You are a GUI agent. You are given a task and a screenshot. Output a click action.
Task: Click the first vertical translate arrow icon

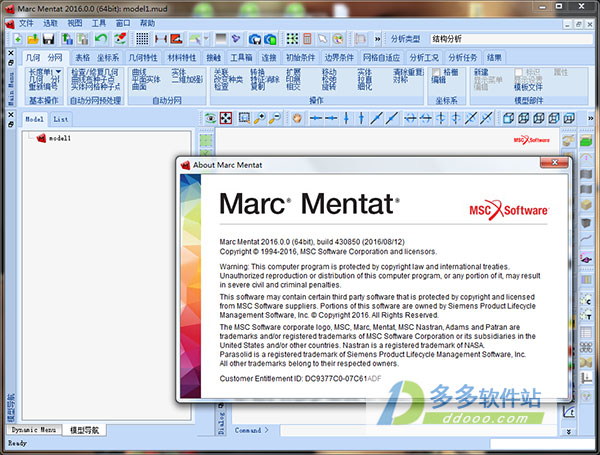(x=346, y=118)
